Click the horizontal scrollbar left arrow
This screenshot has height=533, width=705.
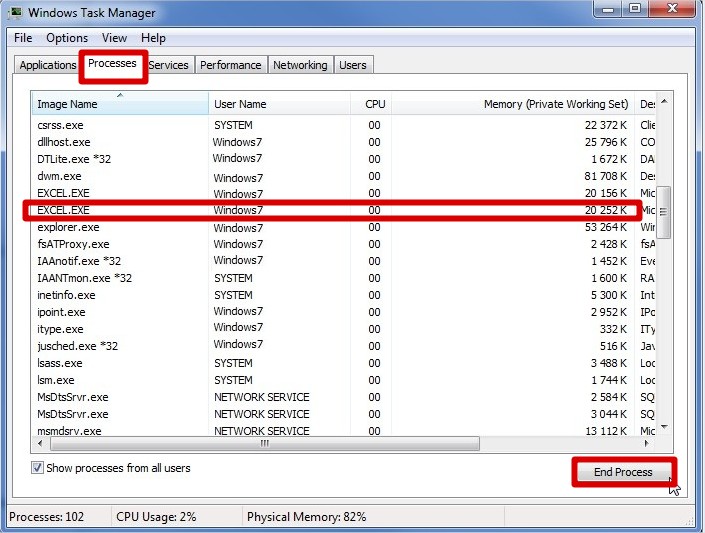(x=42, y=442)
